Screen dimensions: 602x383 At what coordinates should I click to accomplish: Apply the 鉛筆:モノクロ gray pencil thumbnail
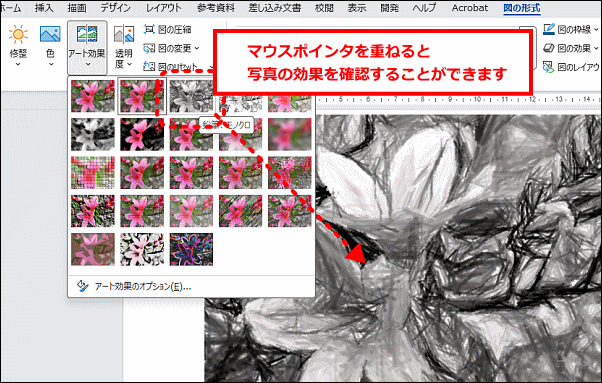tap(191, 96)
